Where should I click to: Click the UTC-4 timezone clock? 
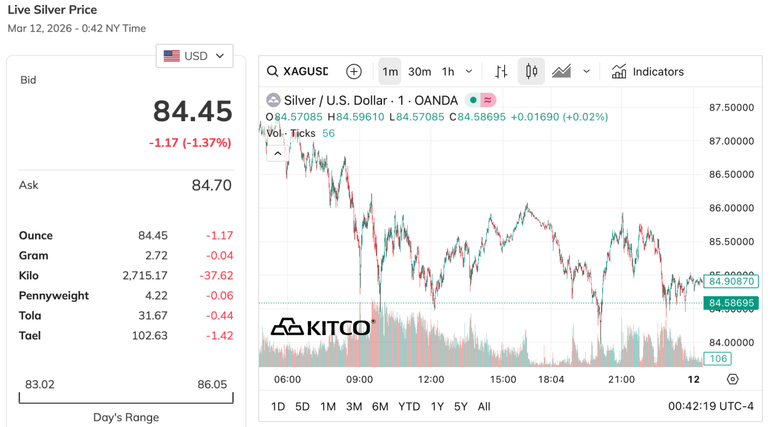point(708,407)
